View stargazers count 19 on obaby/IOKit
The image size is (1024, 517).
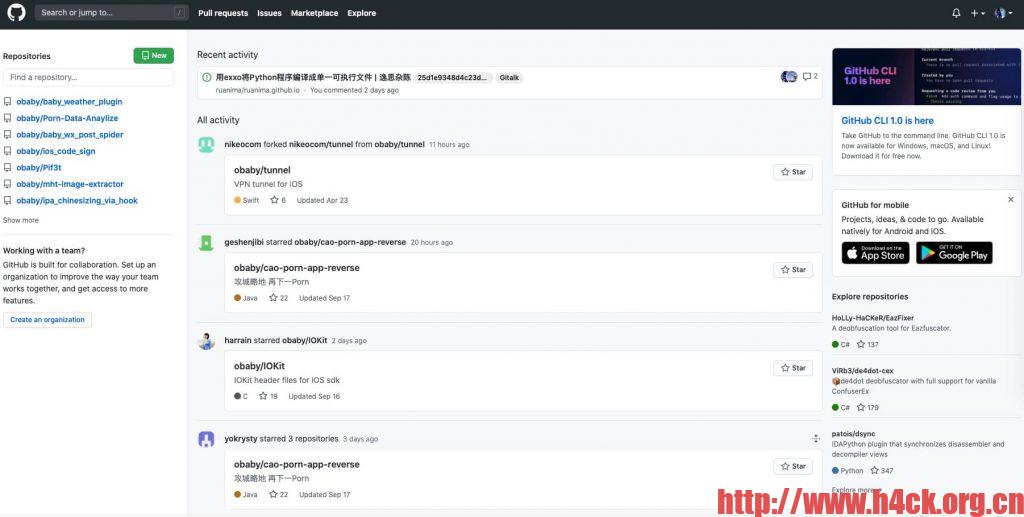click(x=268, y=396)
